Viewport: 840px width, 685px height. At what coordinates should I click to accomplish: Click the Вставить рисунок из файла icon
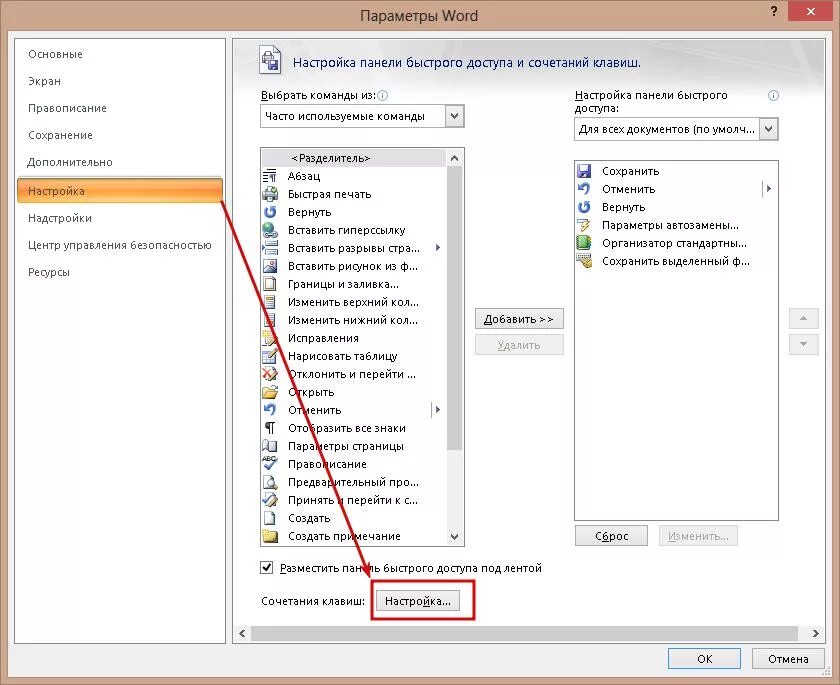coord(269,266)
